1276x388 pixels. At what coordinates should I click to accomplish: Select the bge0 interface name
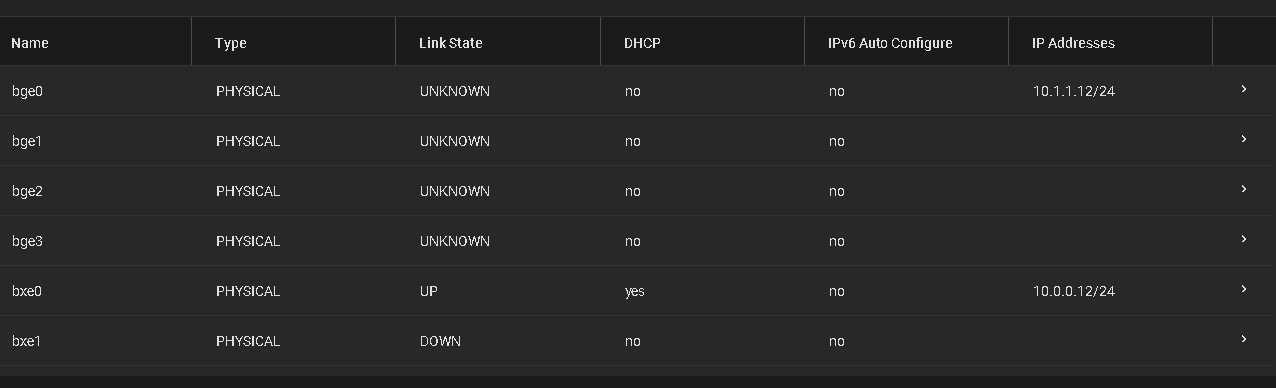27,91
